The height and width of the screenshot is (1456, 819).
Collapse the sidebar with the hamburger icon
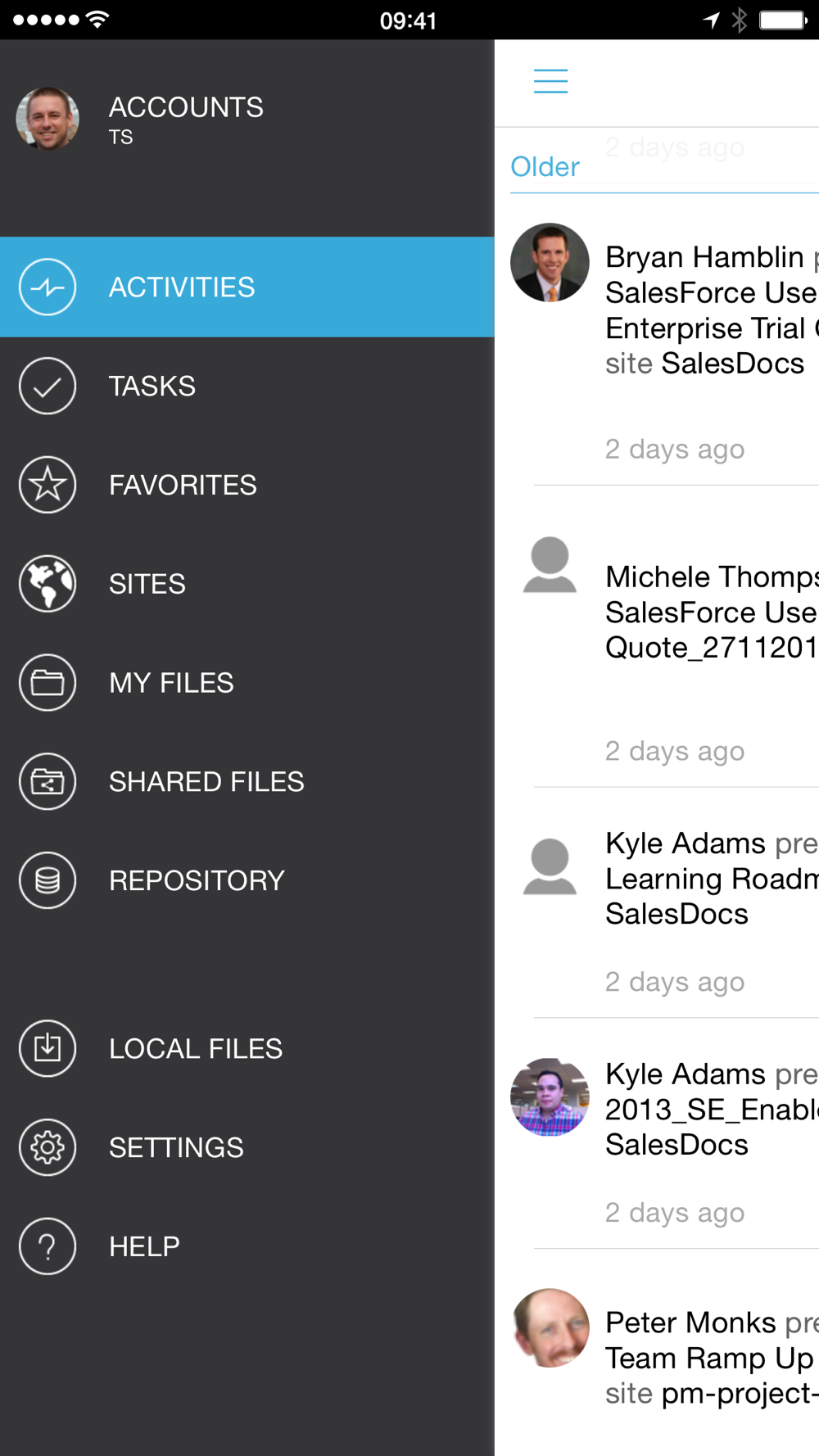click(x=550, y=81)
